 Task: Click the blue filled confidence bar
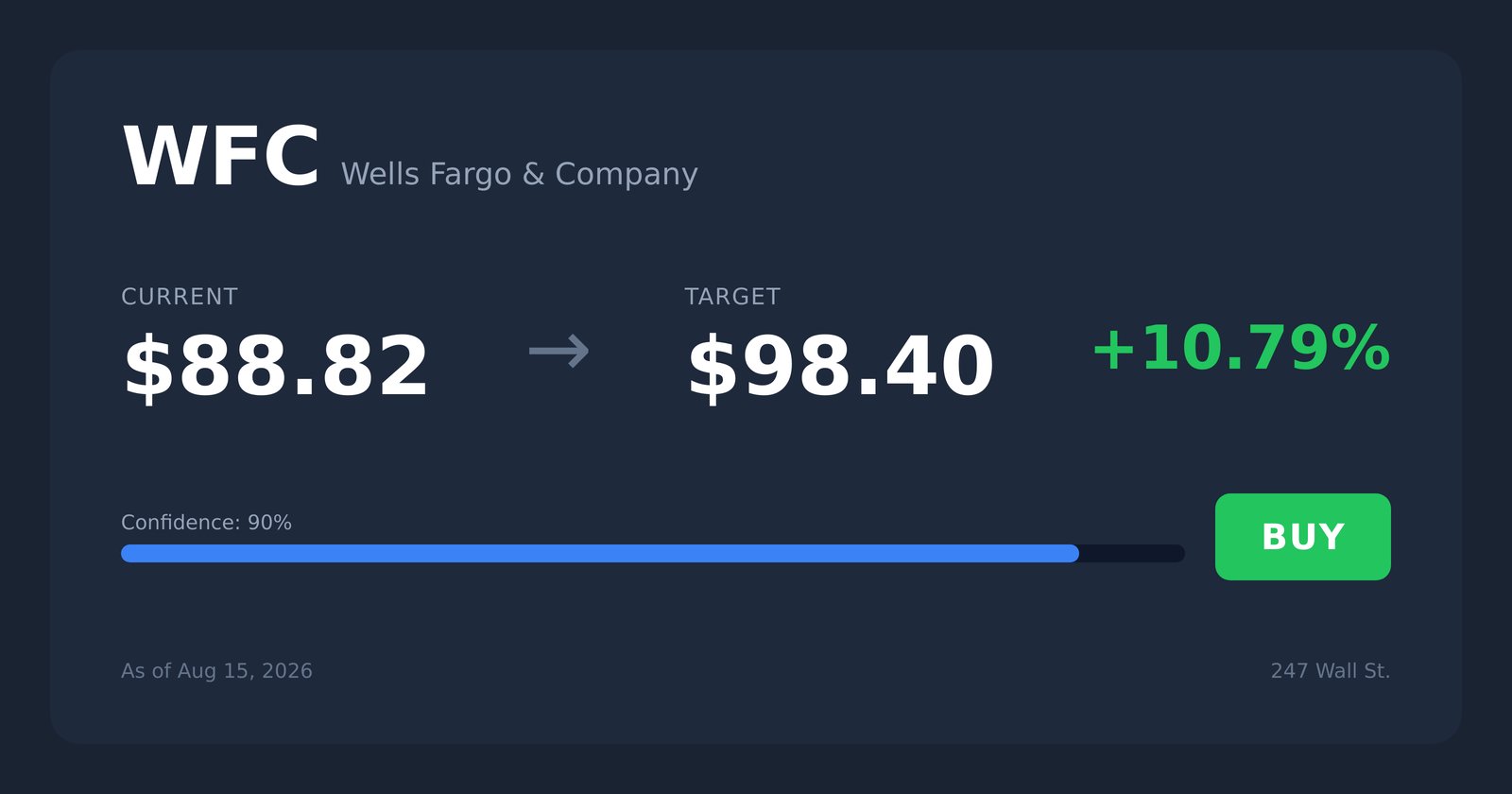coord(600,553)
